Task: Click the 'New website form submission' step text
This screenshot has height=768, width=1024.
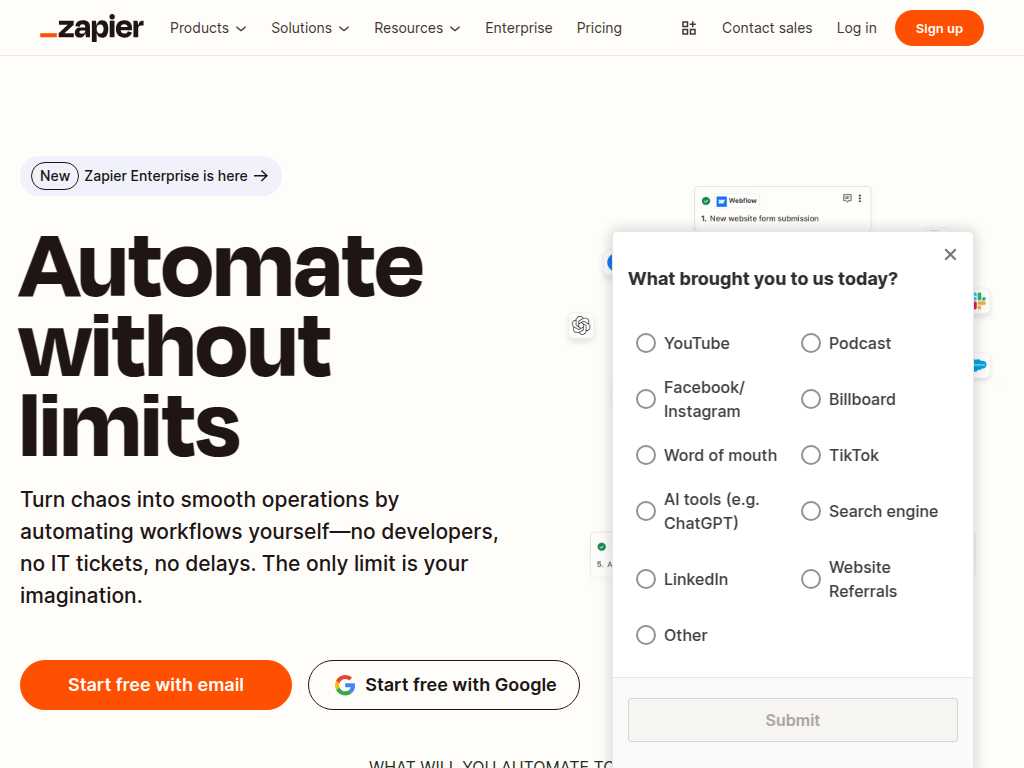Action: point(763,219)
